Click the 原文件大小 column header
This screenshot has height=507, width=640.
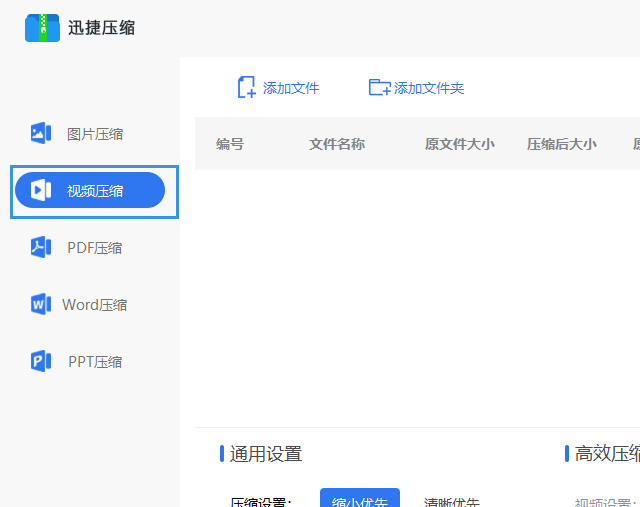click(x=459, y=144)
